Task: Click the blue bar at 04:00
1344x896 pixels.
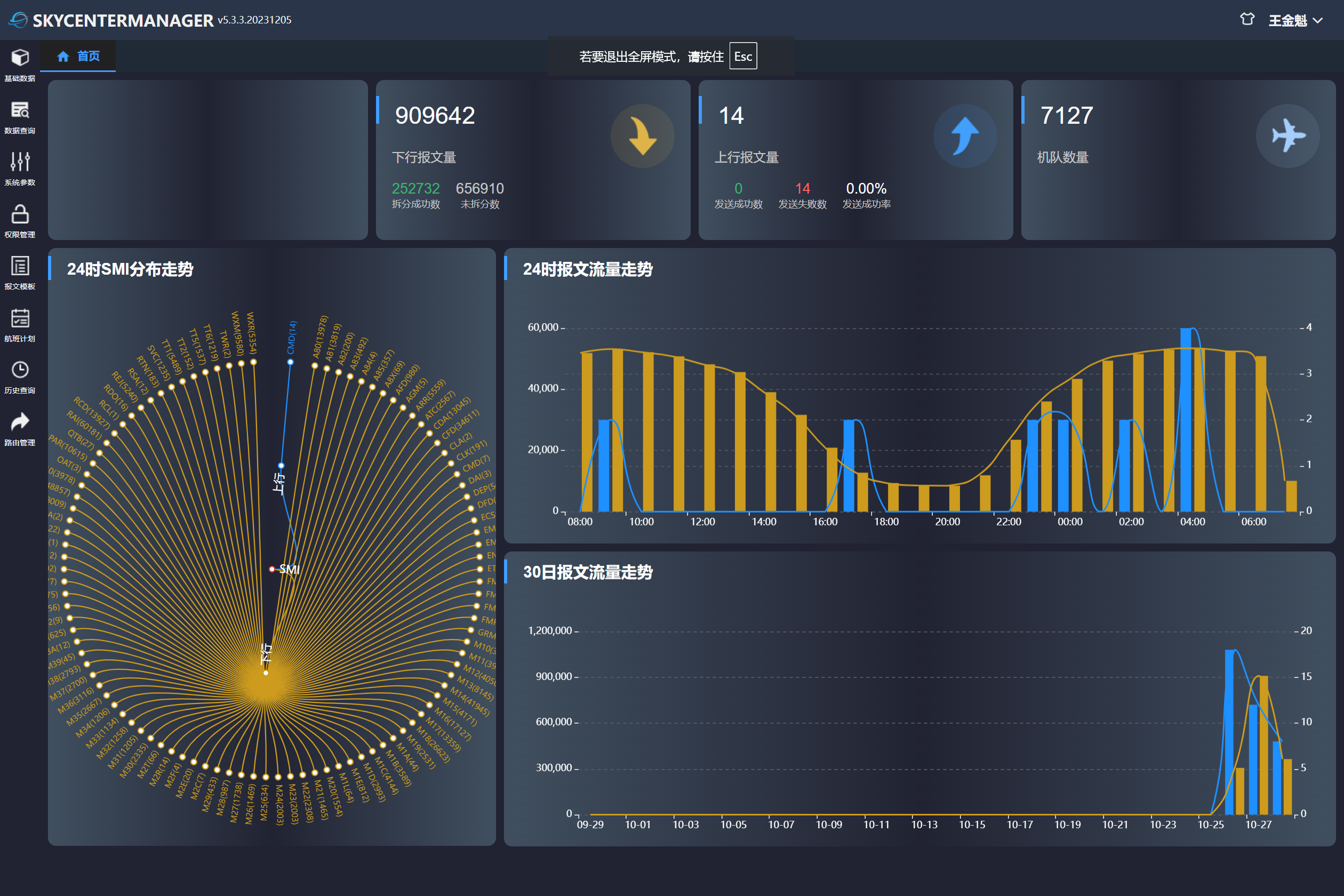Action: coord(1186,419)
